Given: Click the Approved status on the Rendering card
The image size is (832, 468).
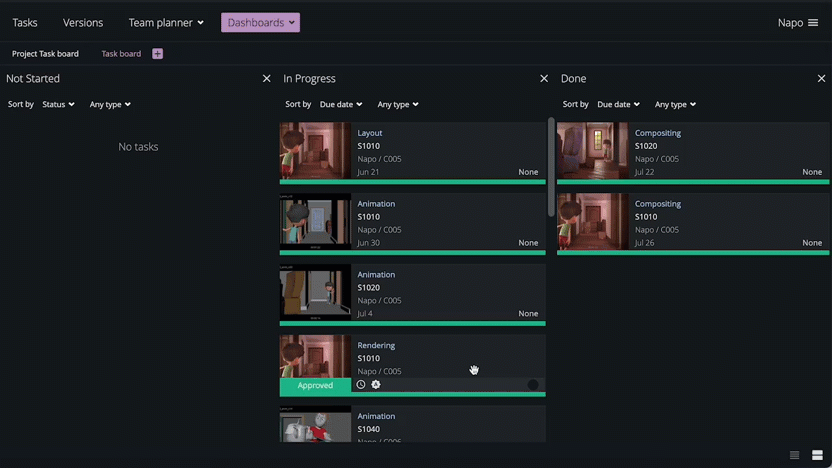Looking at the screenshot, I should point(315,385).
